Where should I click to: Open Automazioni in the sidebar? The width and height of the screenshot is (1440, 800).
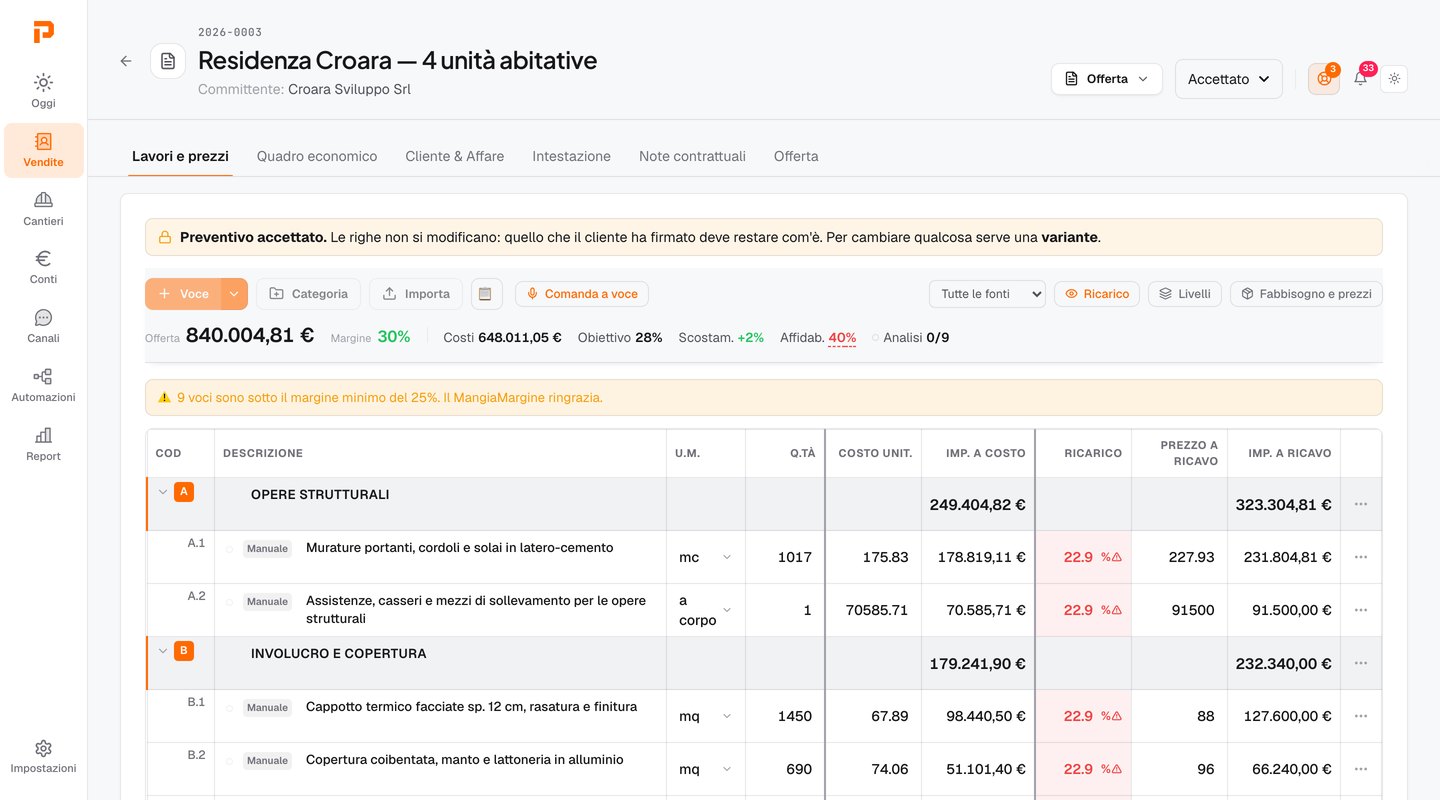coord(43,385)
